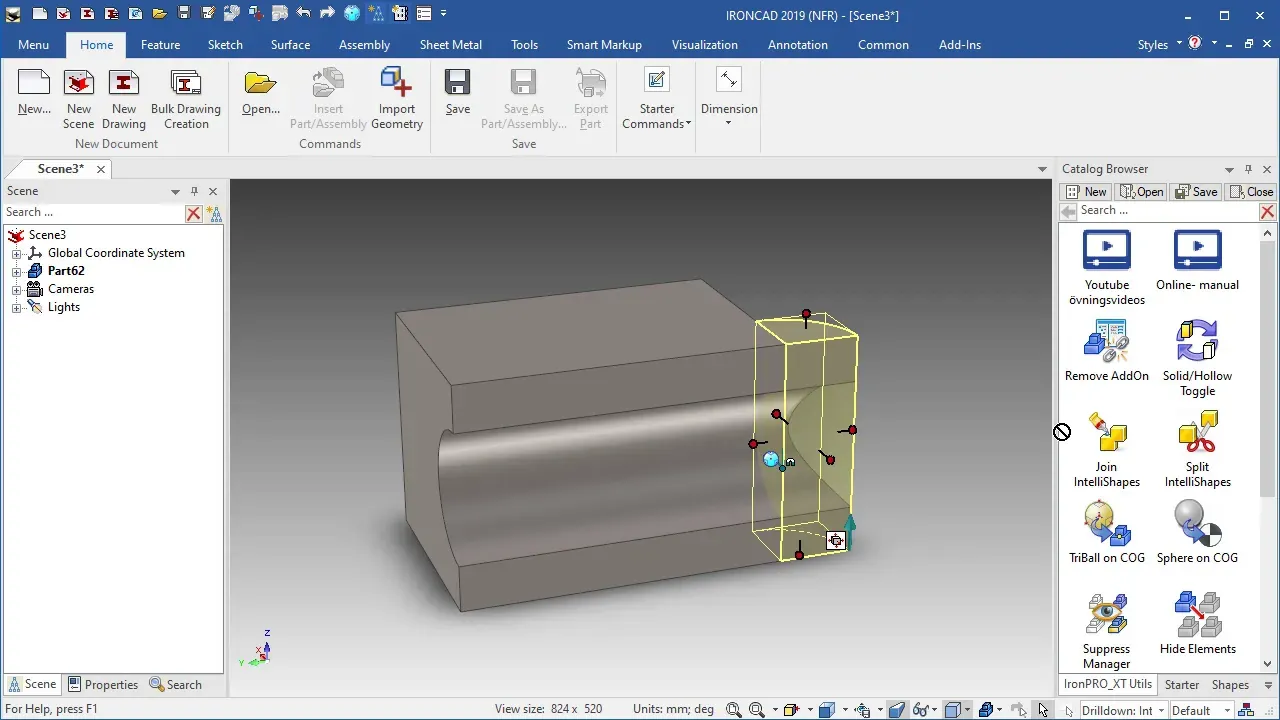Click Import Geometry in the ribbon
This screenshot has width=1280, height=720.
click(x=397, y=100)
